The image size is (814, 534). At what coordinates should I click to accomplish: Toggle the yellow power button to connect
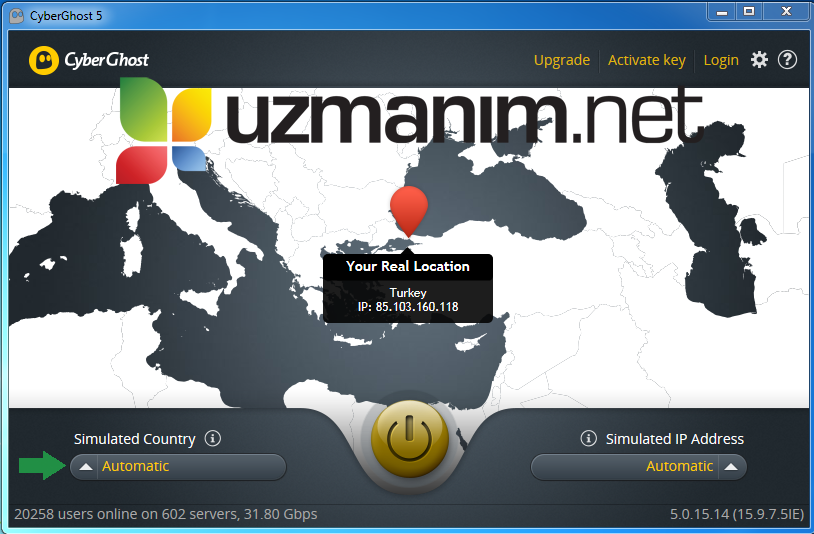(x=410, y=439)
